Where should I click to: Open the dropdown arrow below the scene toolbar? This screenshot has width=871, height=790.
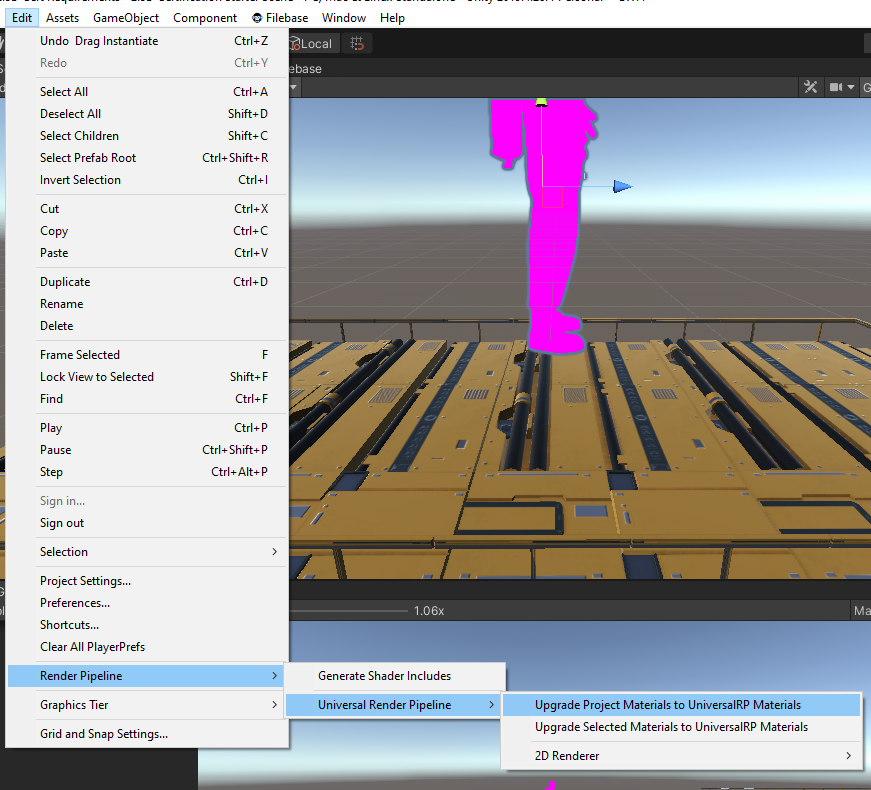click(x=292, y=87)
